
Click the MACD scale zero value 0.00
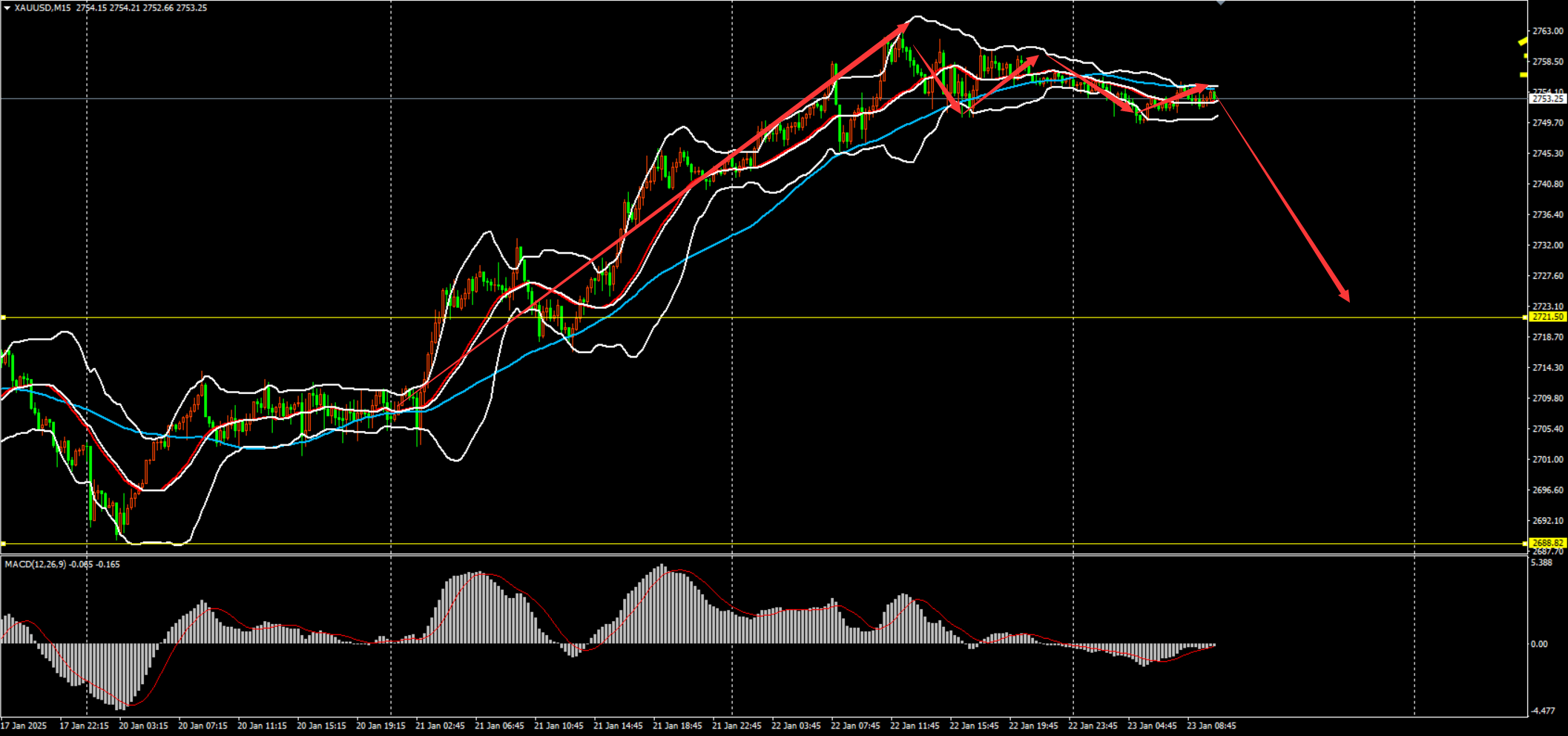(1539, 644)
